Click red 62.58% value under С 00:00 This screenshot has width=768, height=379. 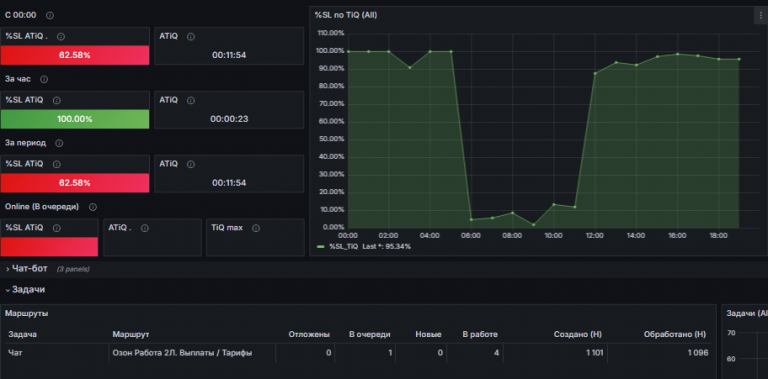tap(75, 55)
